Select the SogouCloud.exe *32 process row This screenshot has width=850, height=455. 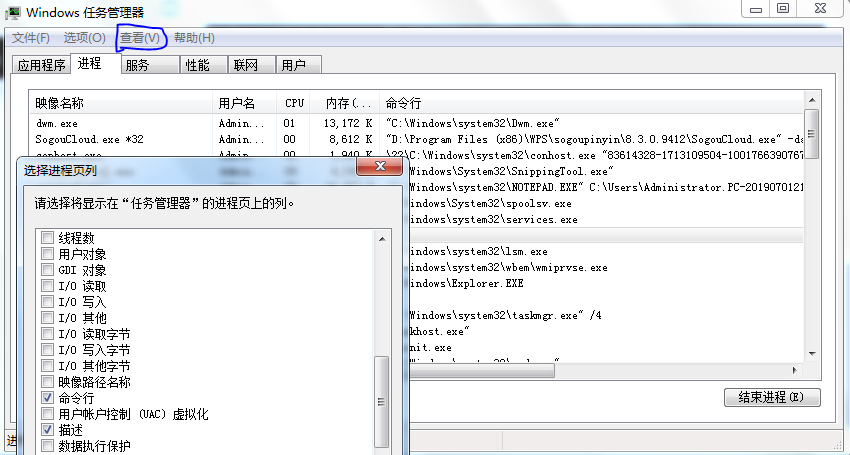pyautogui.click(x=416, y=139)
